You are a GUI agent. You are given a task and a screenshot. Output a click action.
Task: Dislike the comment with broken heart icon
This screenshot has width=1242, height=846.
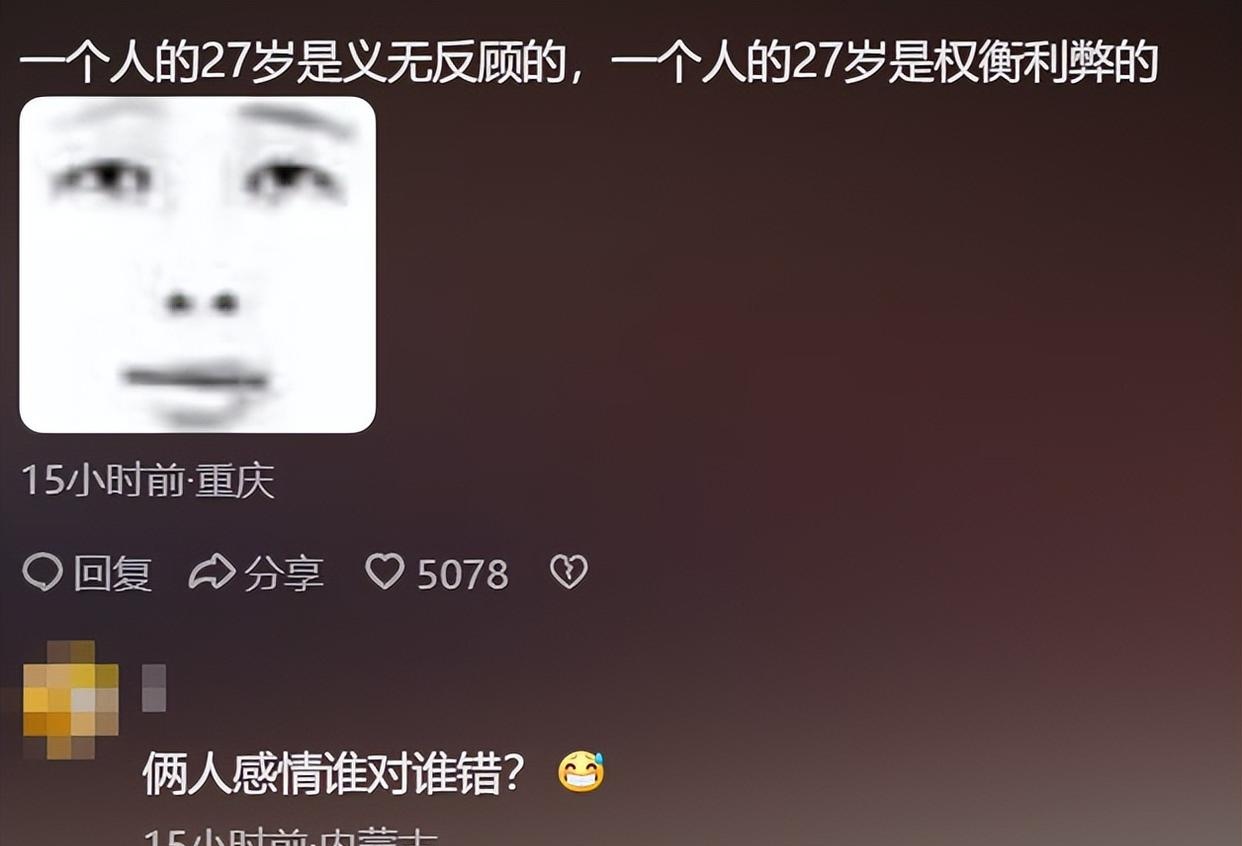569,573
